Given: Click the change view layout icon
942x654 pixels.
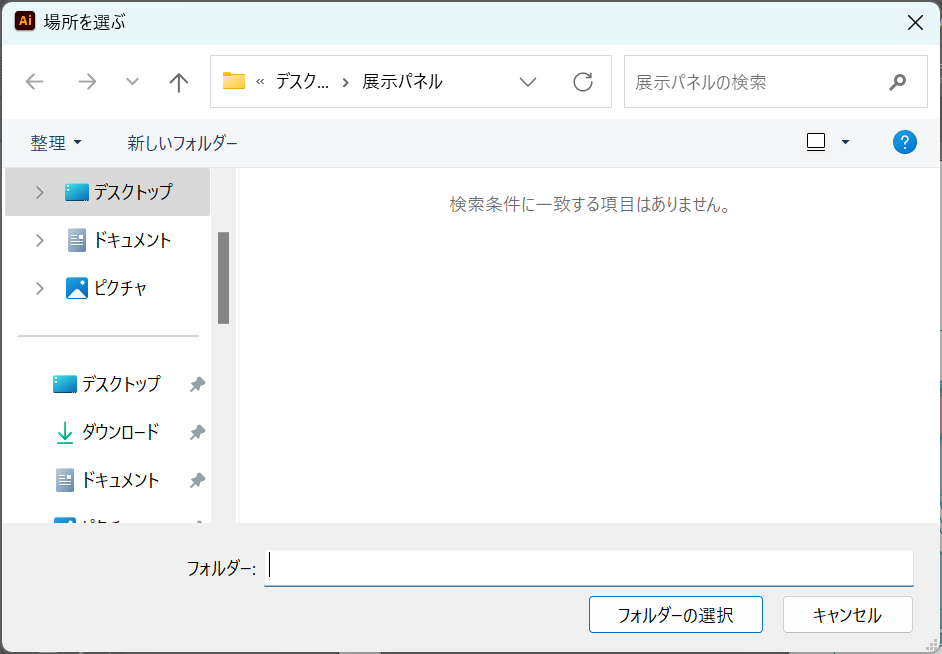Looking at the screenshot, I should (816, 142).
